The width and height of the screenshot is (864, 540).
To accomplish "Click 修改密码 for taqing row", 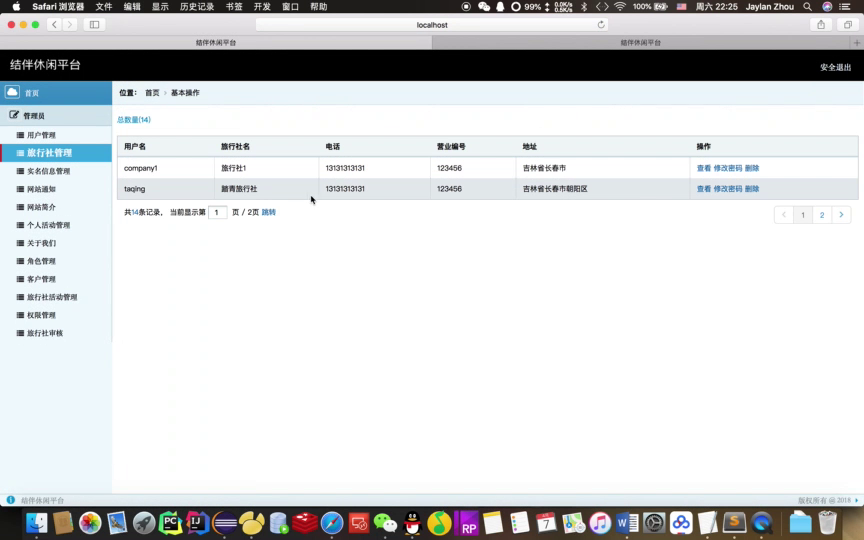I will click(728, 188).
